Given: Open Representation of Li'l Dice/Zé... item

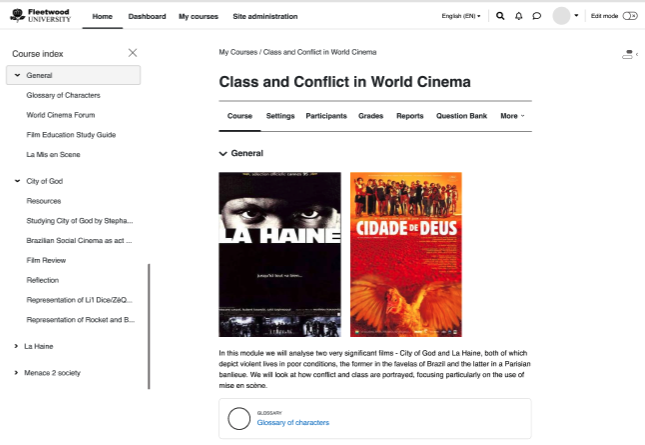Looking at the screenshot, I should tap(79, 300).
